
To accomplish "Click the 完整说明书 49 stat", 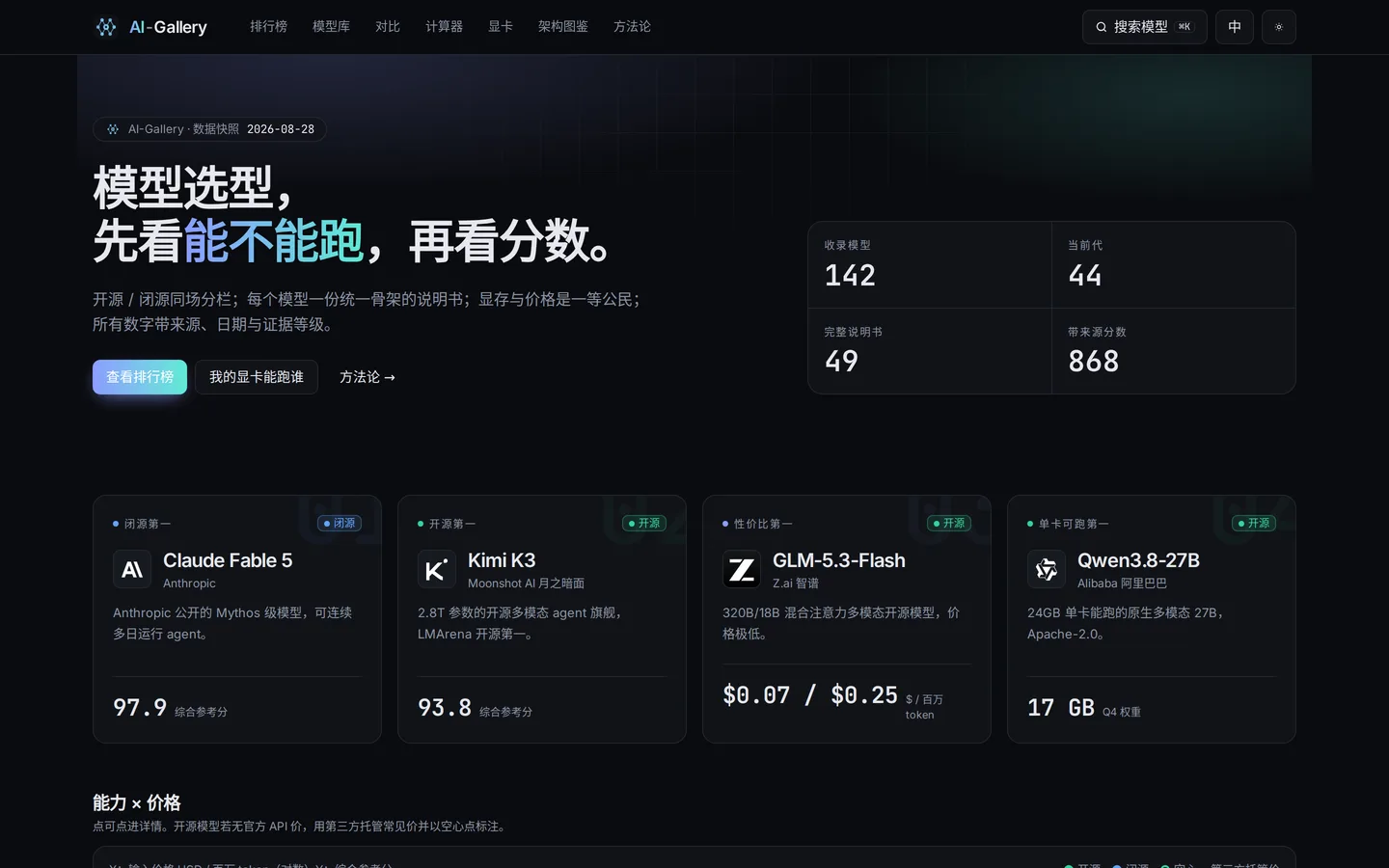I will pos(930,351).
